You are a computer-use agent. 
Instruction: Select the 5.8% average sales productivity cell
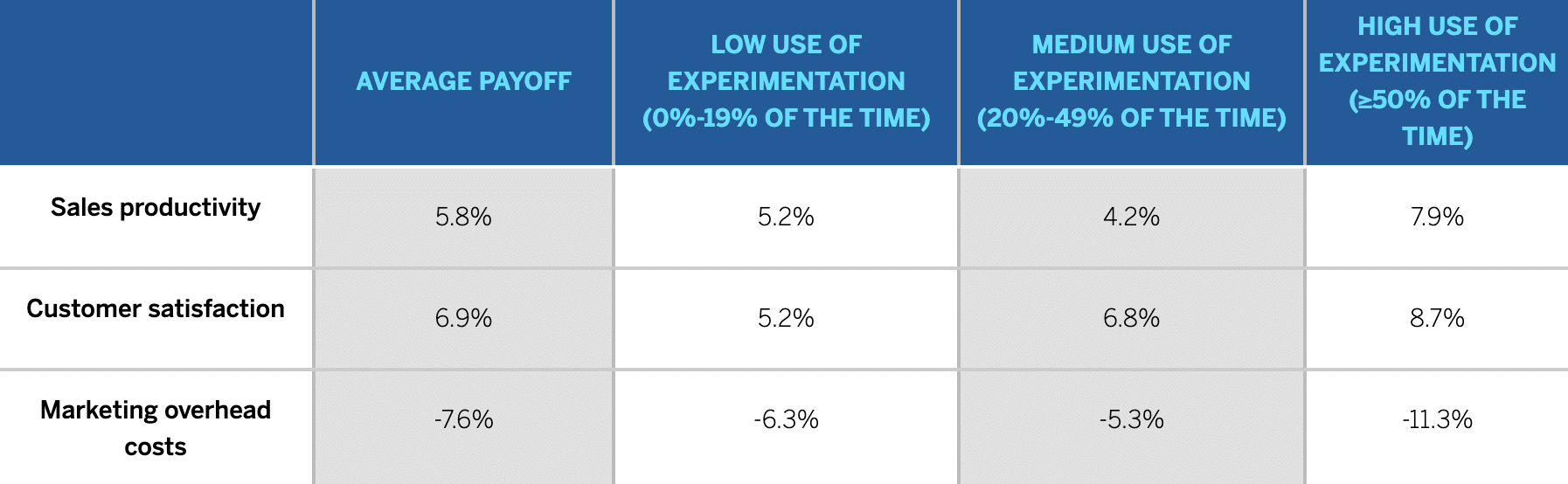click(463, 217)
